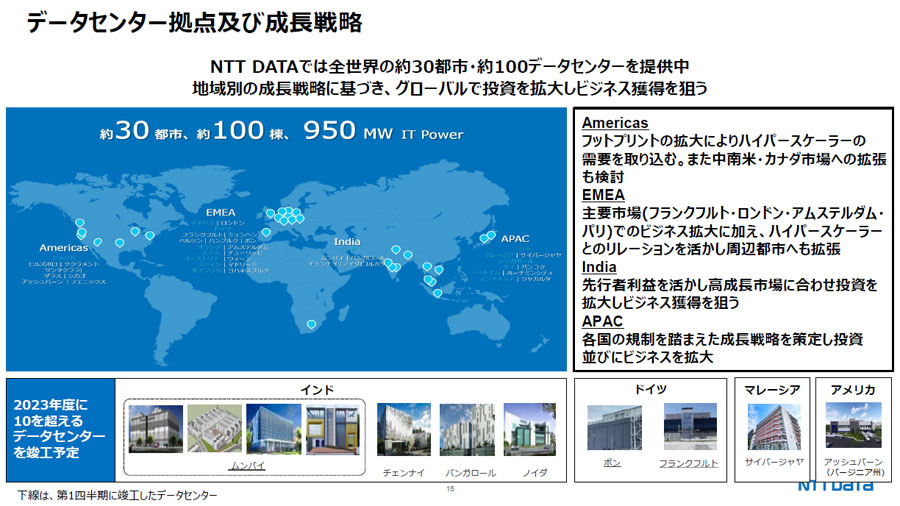The height and width of the screenshot is (506, 900).
Task: Click the ロンドン label on the map
Action: pyautogui.click(x=232, y=223)
